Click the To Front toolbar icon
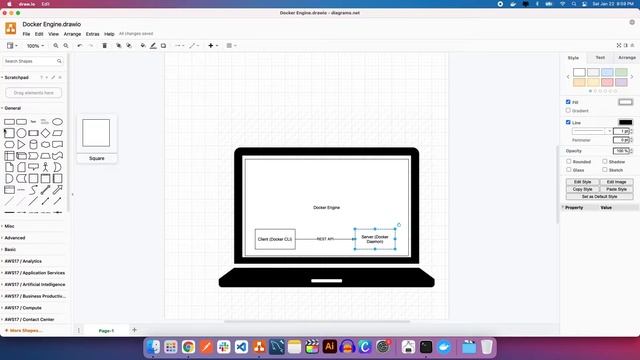This screenshot has width=640, height=360. pyautogui.click(x=118, y=46)
